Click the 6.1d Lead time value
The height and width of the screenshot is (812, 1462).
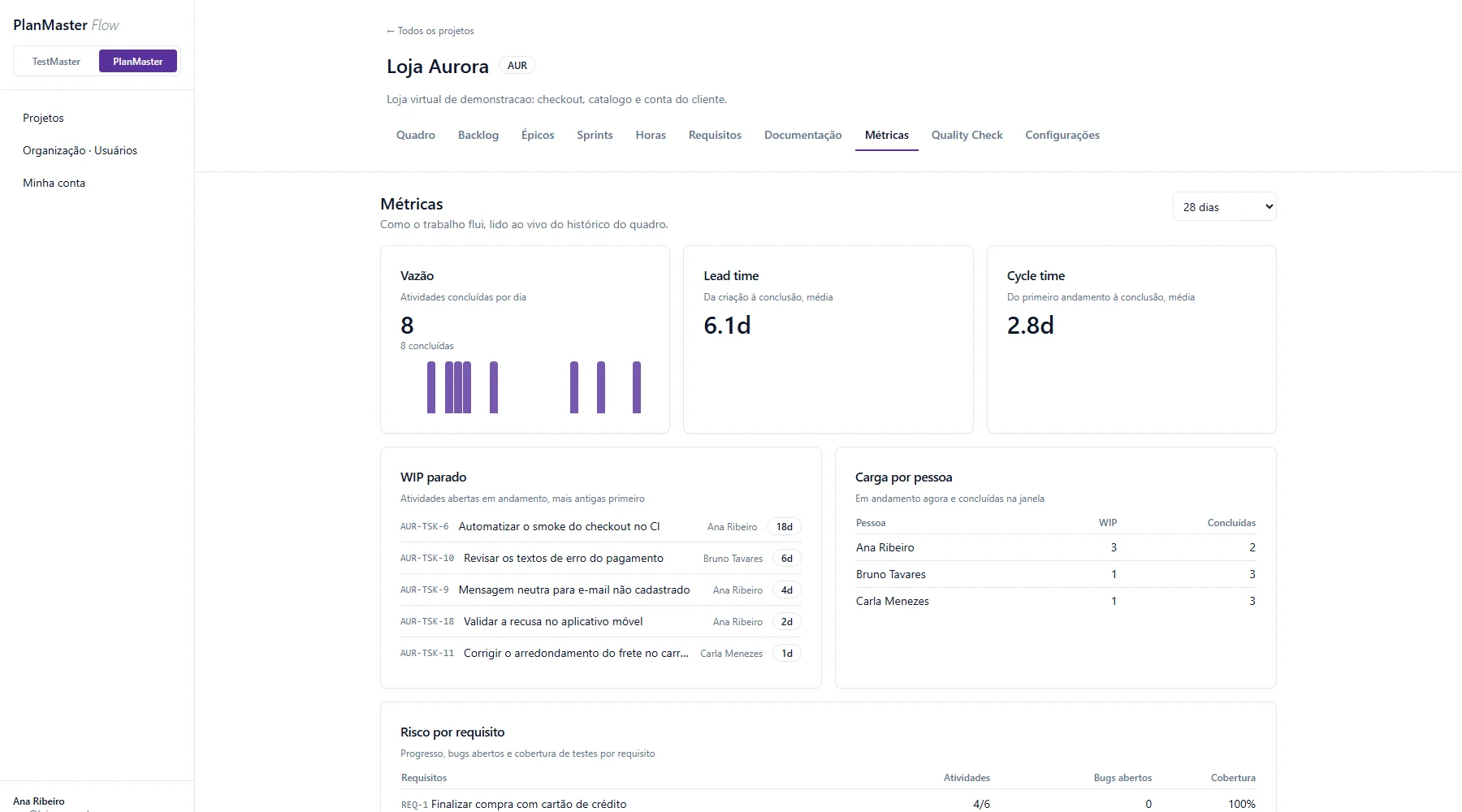click(x=727, y=326)
